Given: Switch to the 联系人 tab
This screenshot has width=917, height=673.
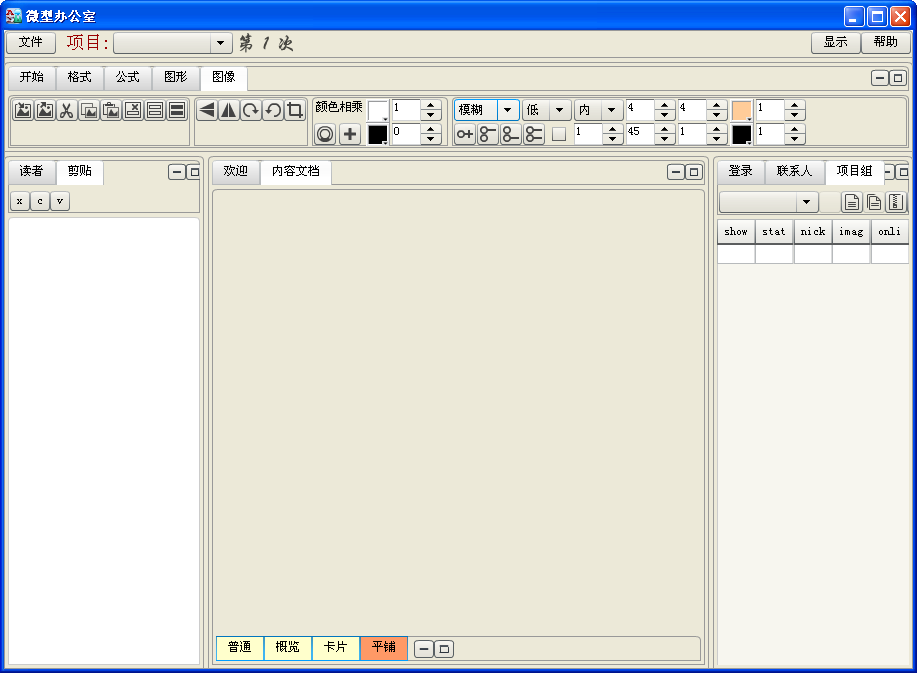Looking at the screenshot, I should coord(794,171).
